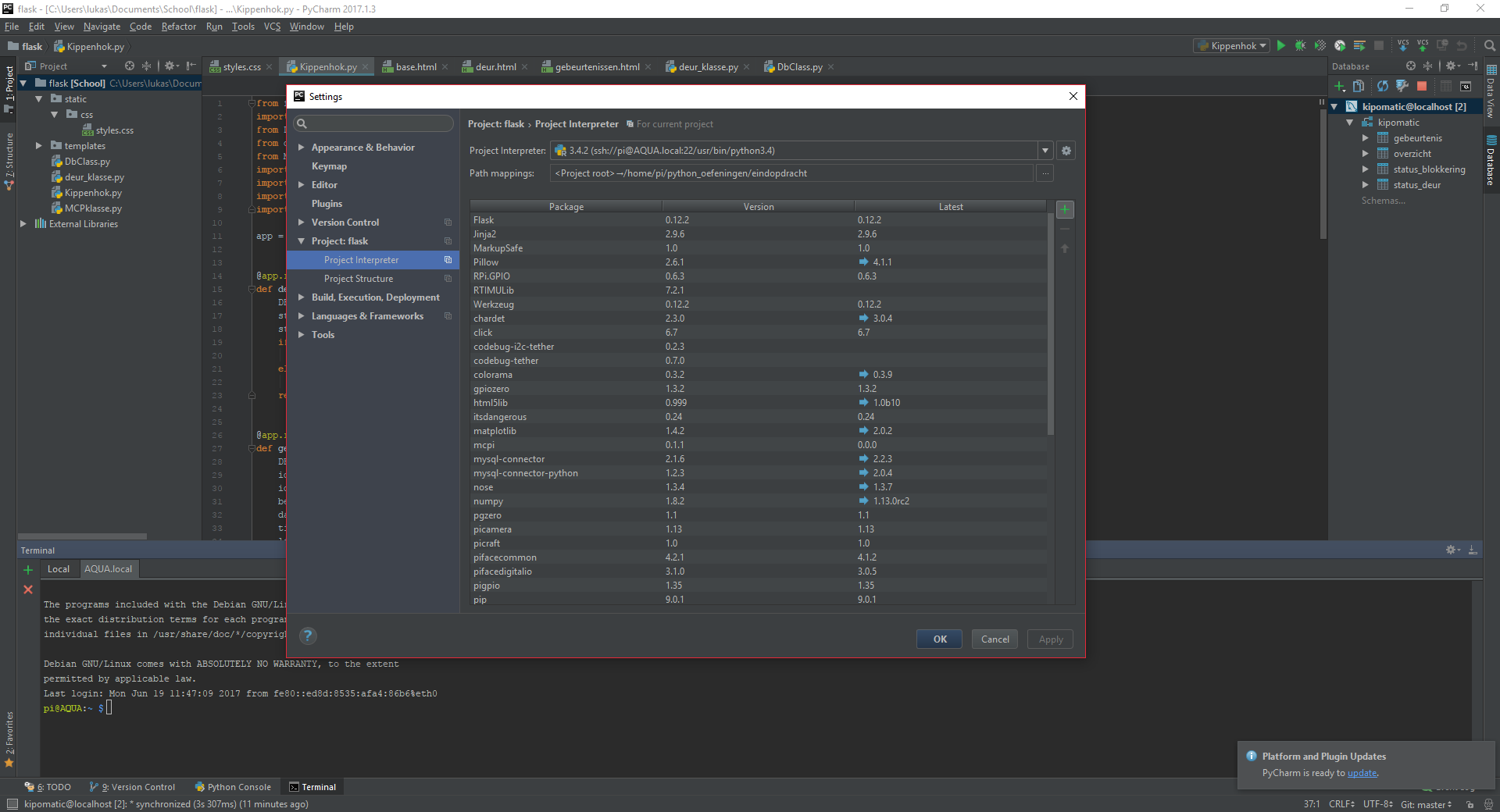Add a new terminal session with the green plus

28,570
